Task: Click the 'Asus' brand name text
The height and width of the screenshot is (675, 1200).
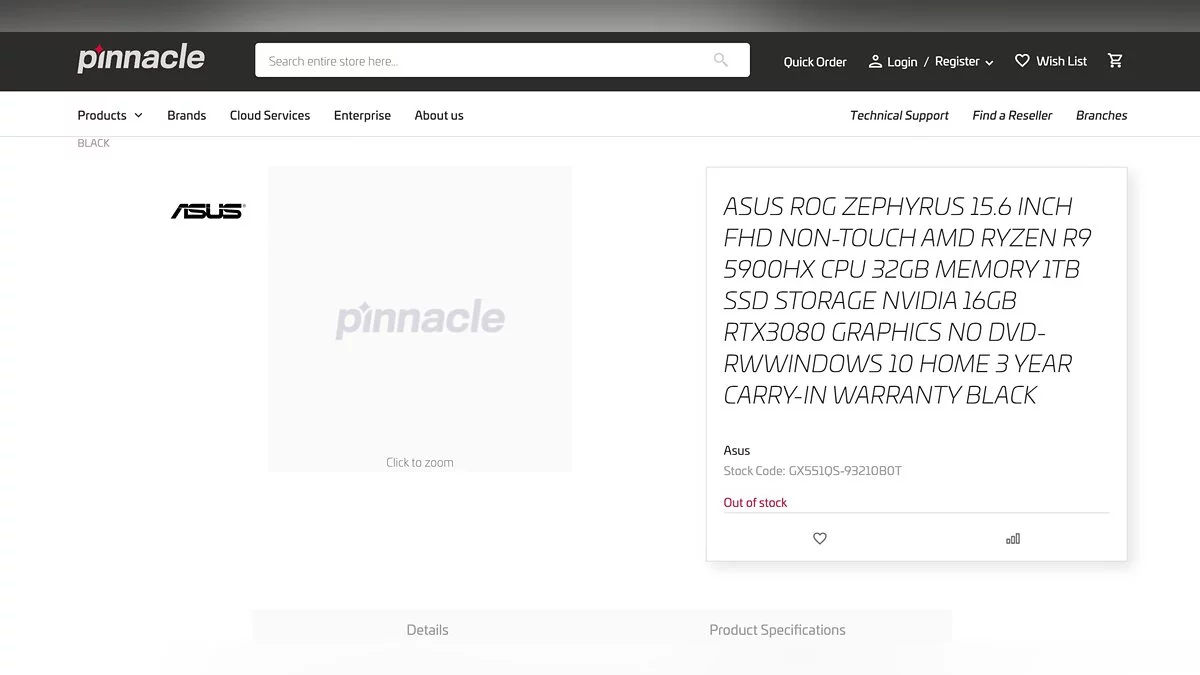Action: tap(737, 451)
